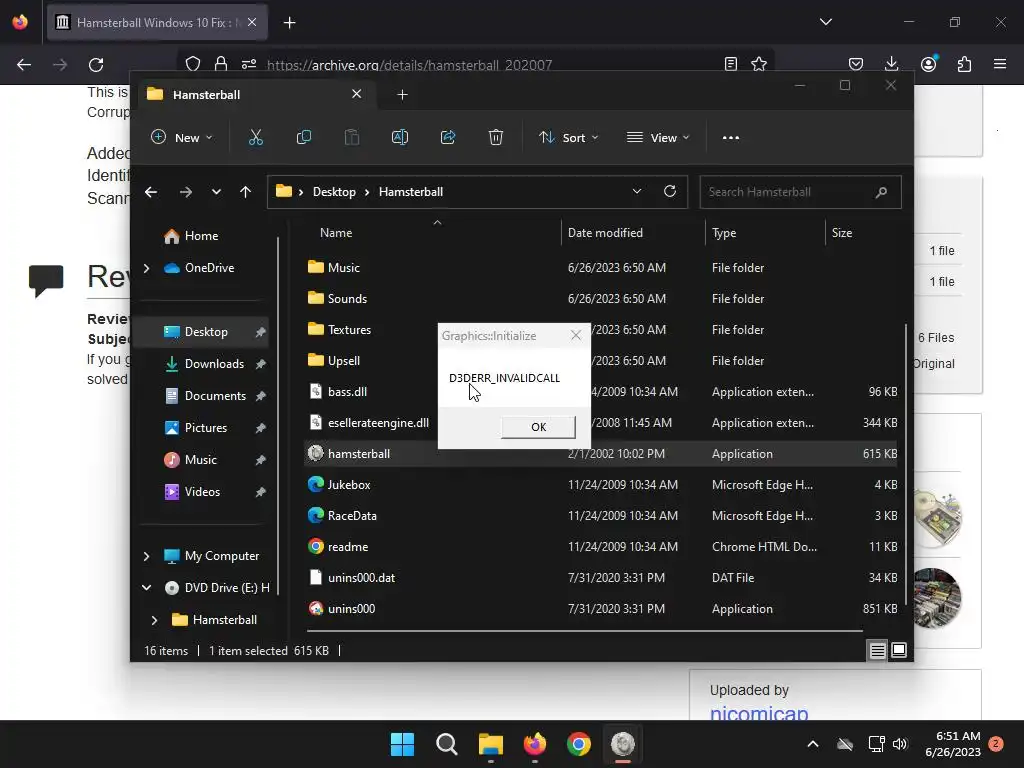Open Firefox hamburger application menu
The width and height of the screenshot is (1024, 768).
click(1000, 64)
